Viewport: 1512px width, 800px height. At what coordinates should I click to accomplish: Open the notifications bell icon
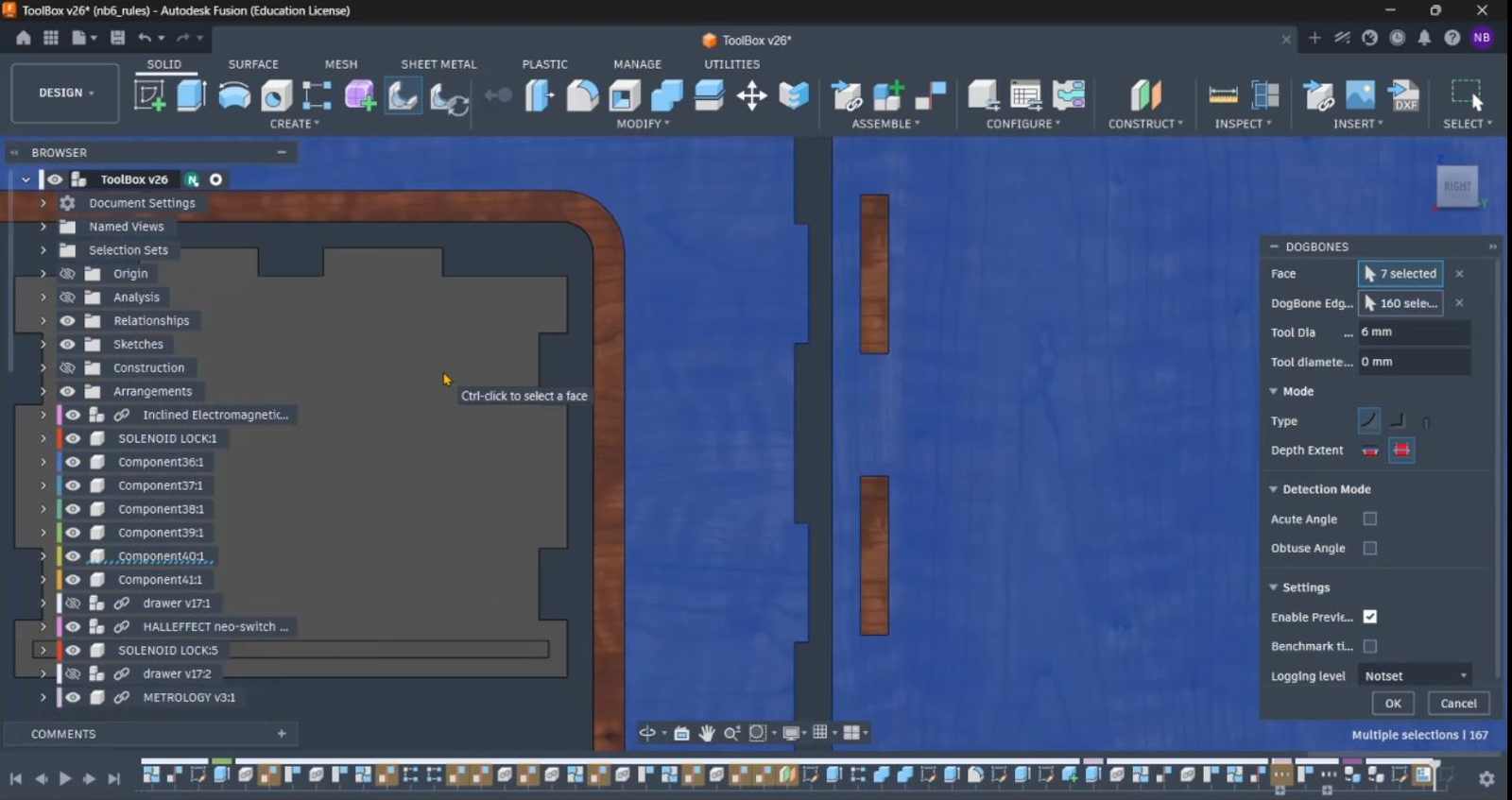[x=1424, y=38]
